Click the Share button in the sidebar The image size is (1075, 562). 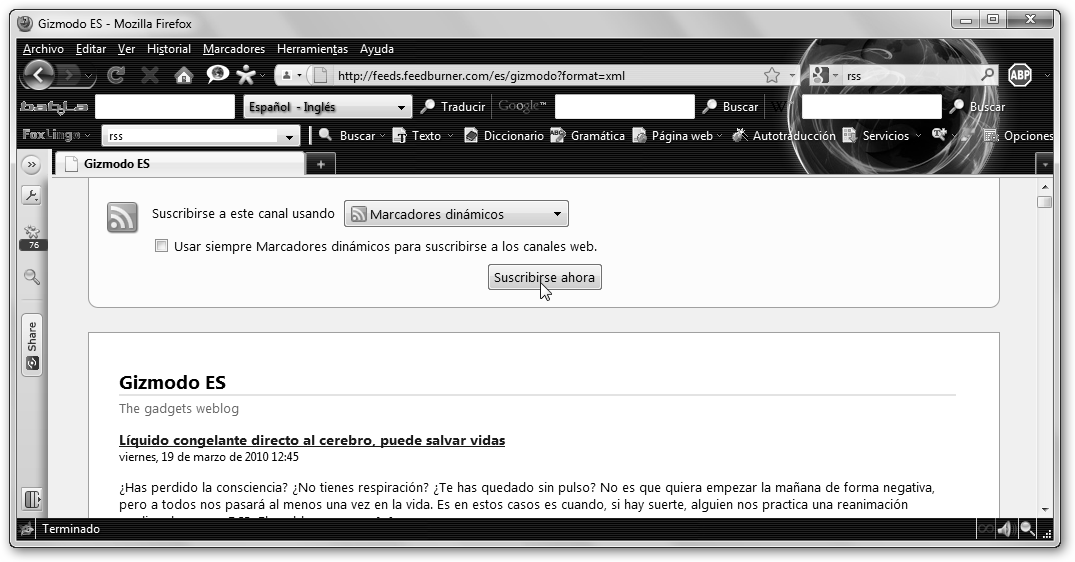pyautogui.click(x=32, y=345)
